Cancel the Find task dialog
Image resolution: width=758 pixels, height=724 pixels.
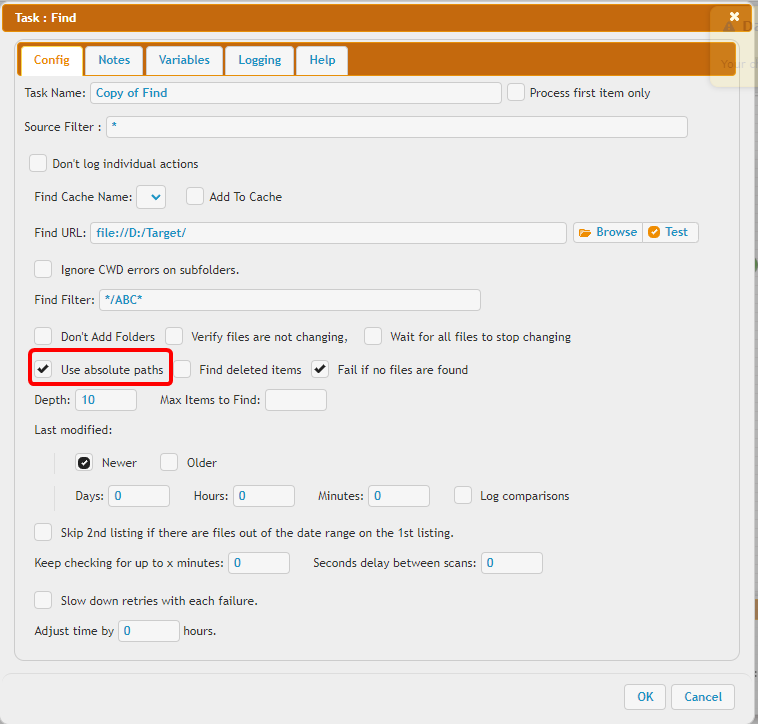point(703,697)
